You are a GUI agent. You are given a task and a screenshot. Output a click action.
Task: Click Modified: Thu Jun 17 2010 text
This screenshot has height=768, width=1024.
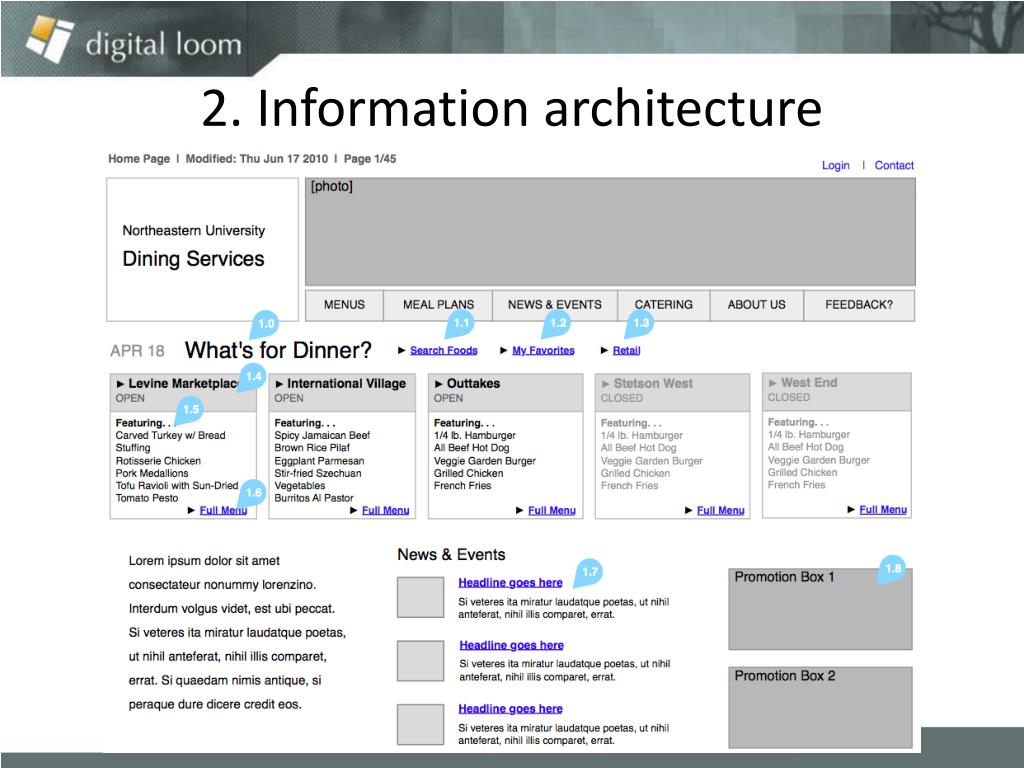(257, 159)
